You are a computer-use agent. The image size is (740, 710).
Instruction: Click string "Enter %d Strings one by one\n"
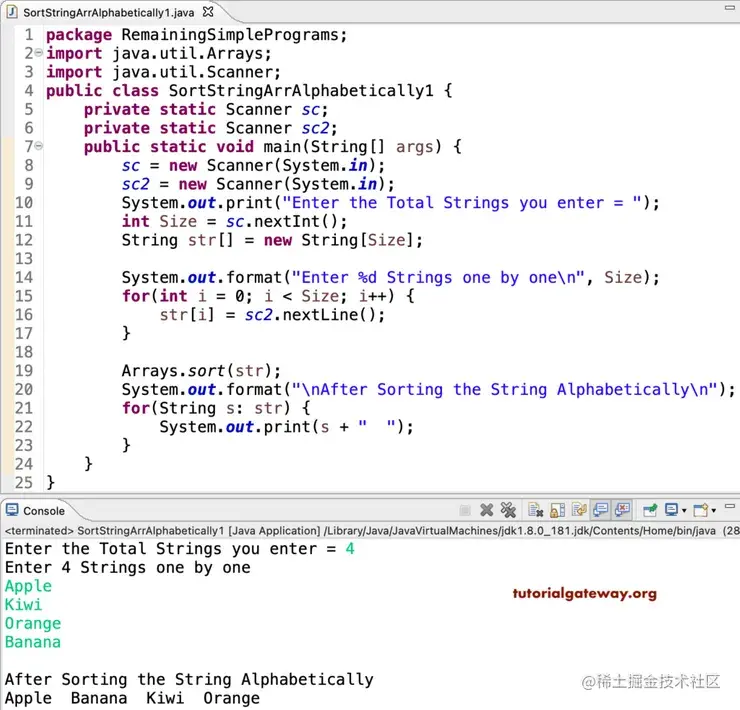438,278
